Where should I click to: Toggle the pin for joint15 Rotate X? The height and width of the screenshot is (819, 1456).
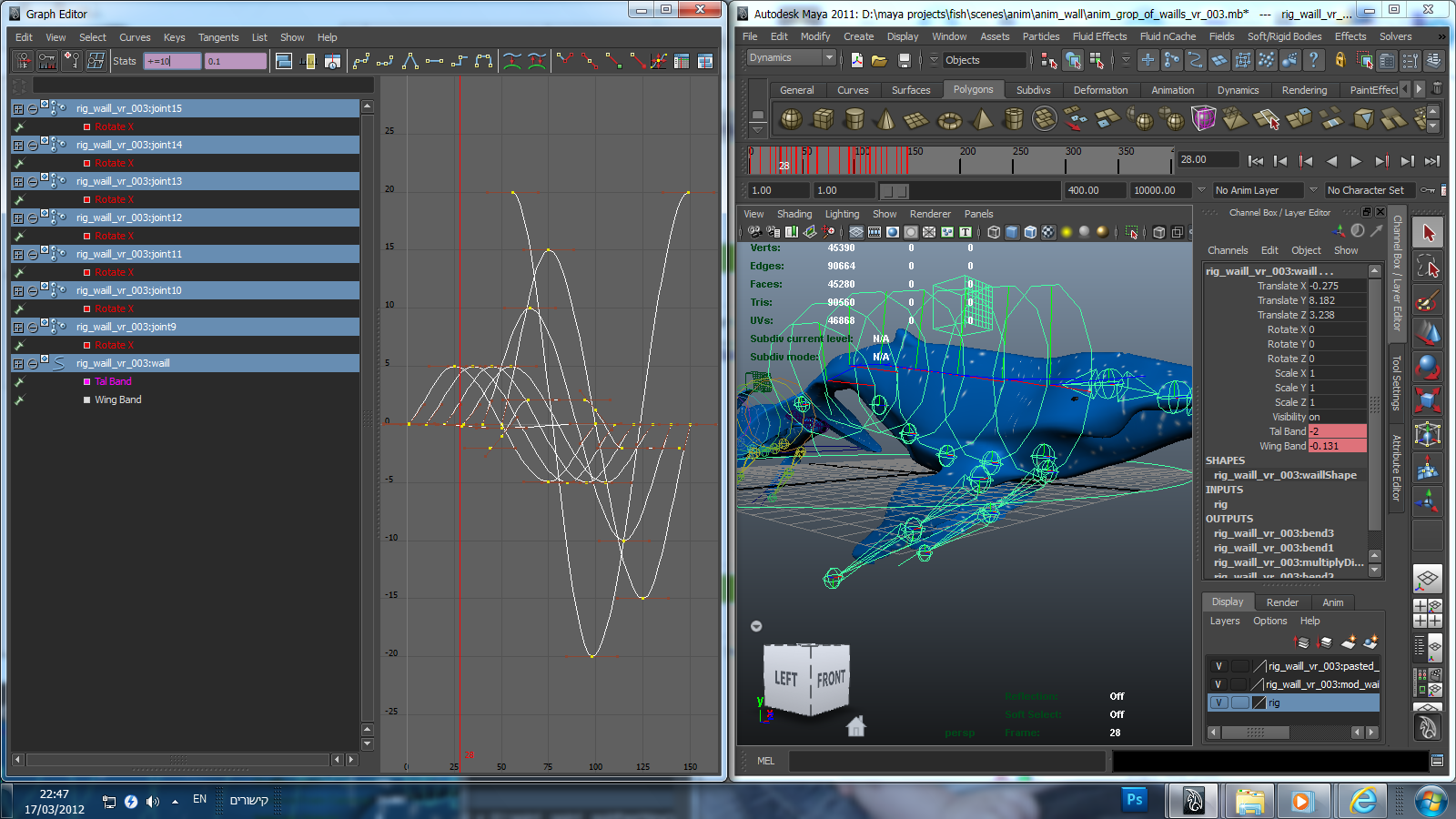pyautogui.click(x=18, y=126)
